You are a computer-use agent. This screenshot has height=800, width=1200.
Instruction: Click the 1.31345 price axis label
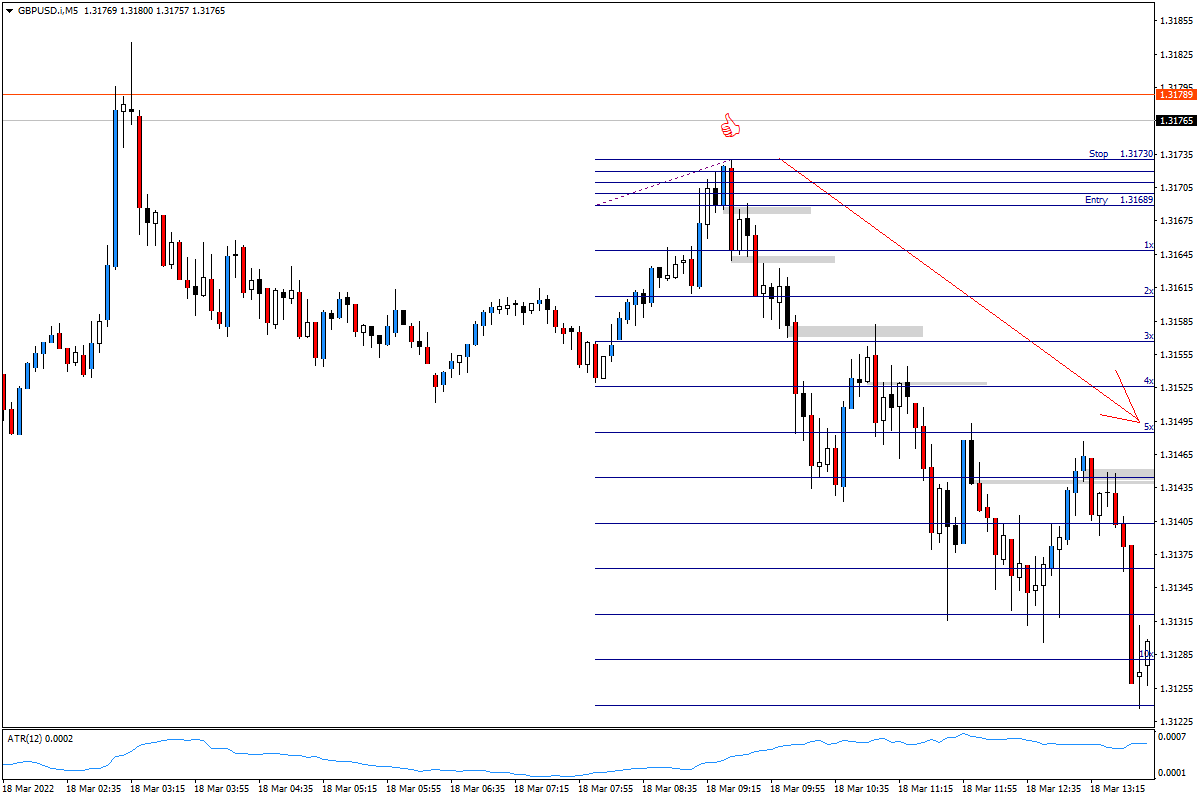[x=1177, y=588]
